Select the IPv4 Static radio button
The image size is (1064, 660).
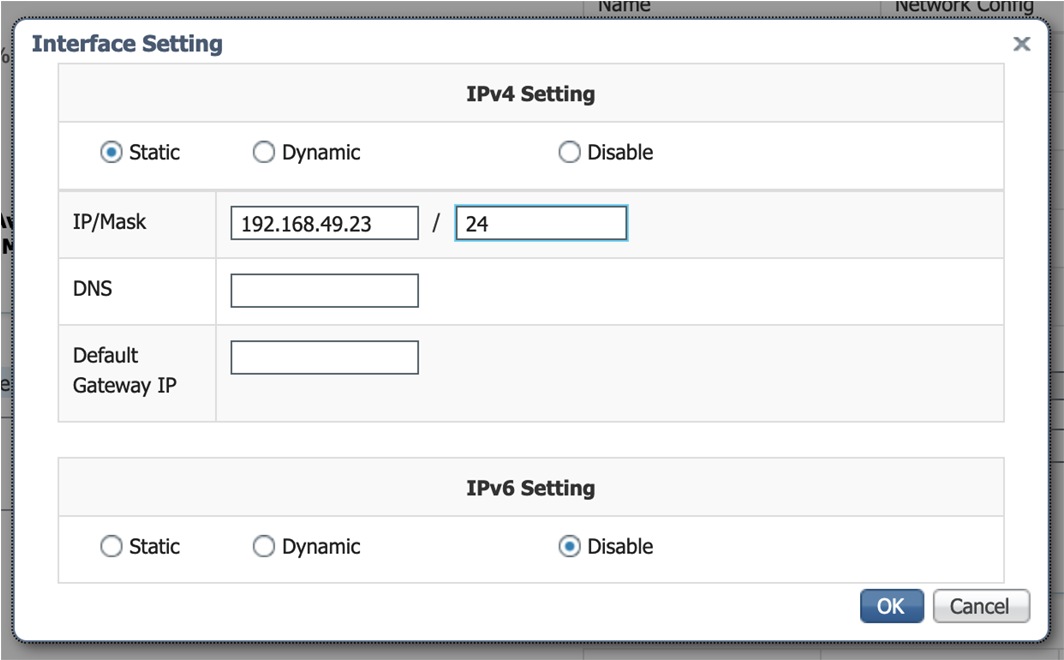click(x=111, y=153)
